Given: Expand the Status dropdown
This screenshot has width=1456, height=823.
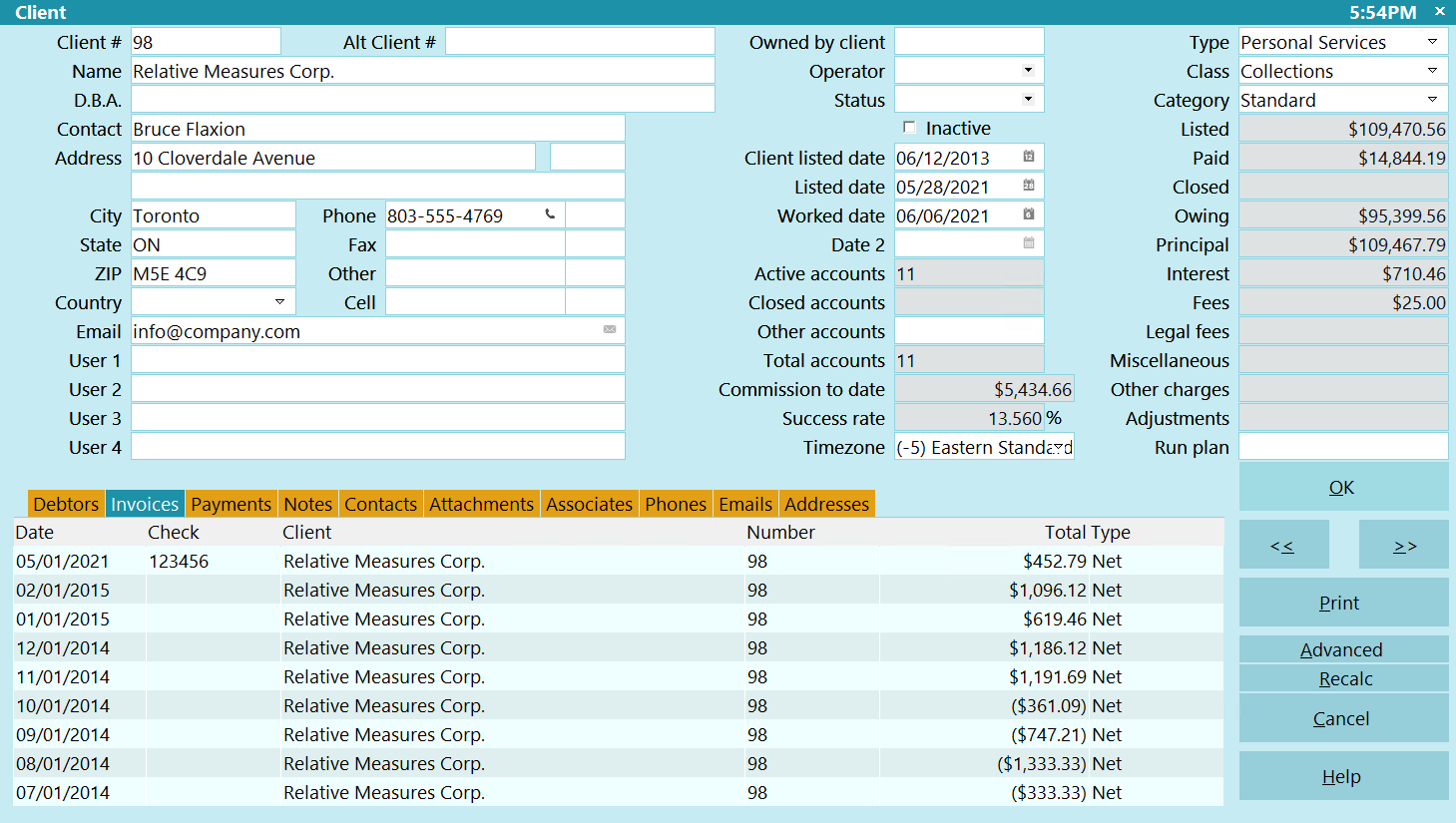Looking at the screenshot, I should (1029, 99).
